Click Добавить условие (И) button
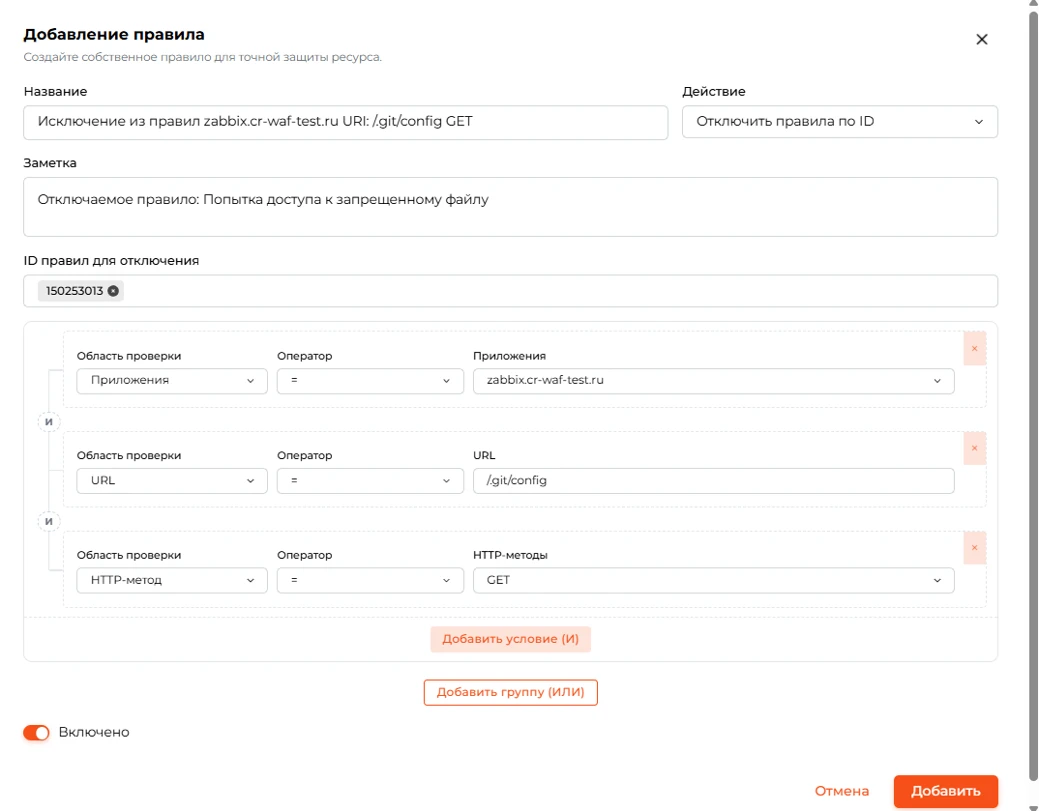 click(x=510, y=639)
